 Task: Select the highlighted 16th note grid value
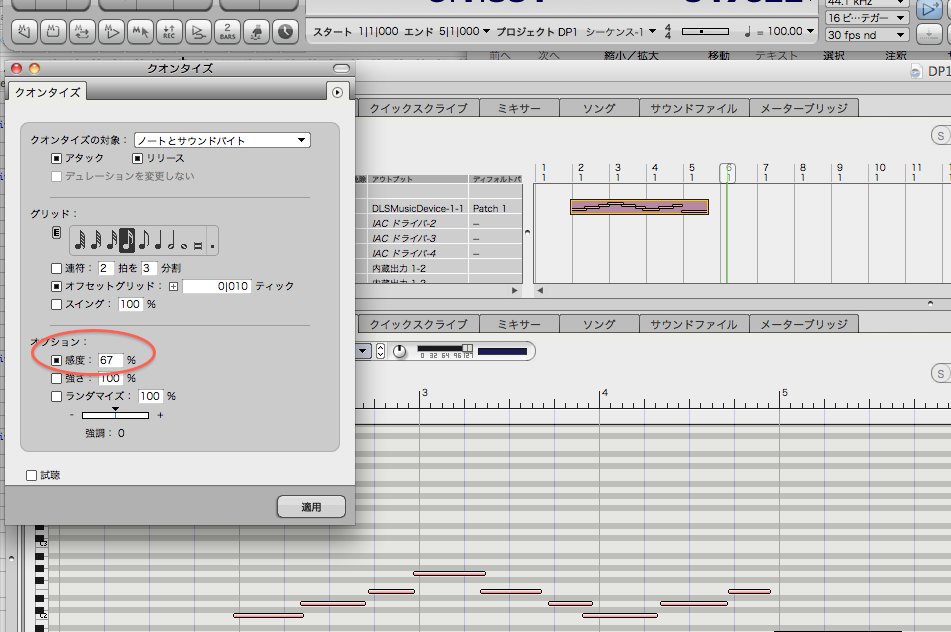pos(127,240)
